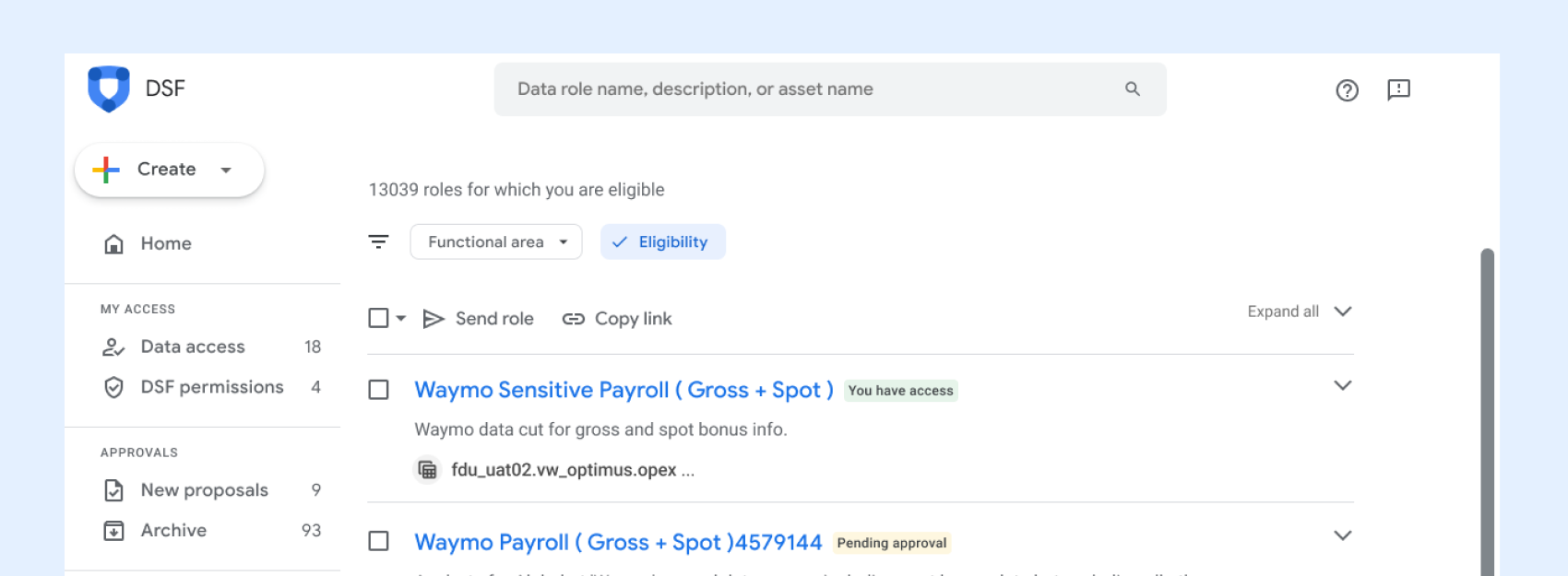Expand the Waymo Payroll 4579144 row
Image resolution: width=1568 pixels, height=576 pixels.
click(1343, 535)
